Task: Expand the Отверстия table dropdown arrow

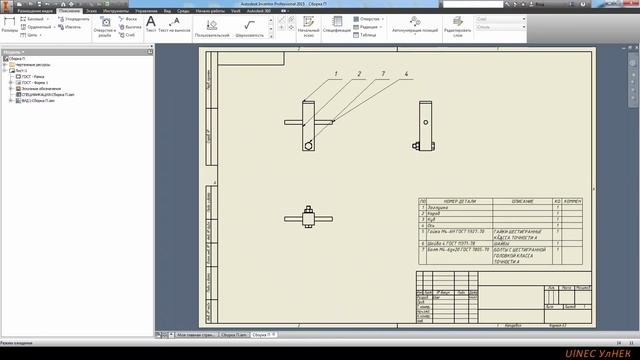Action: tap(383, 19)
